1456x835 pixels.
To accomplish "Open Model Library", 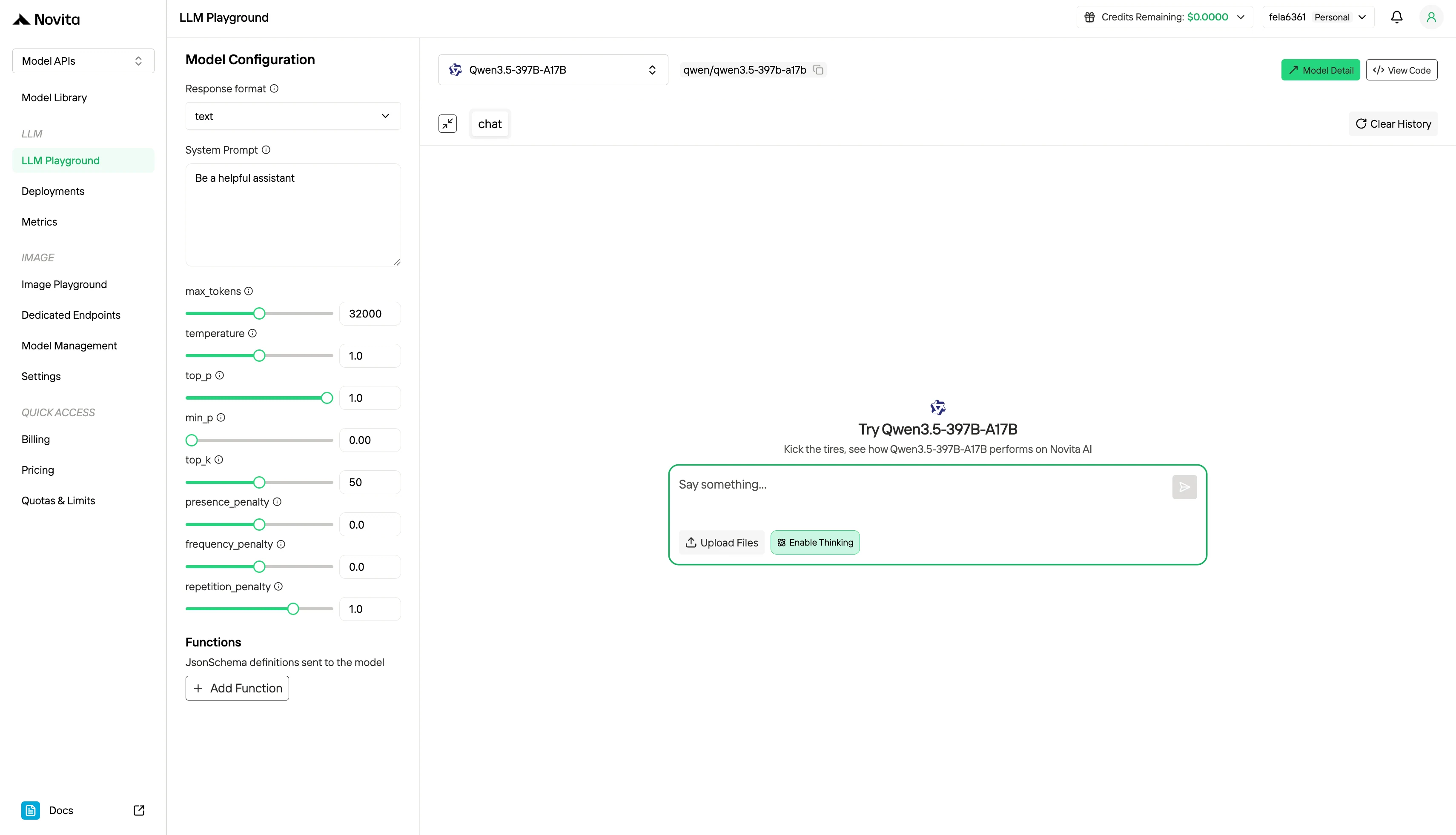I will (x=54, y=97).
